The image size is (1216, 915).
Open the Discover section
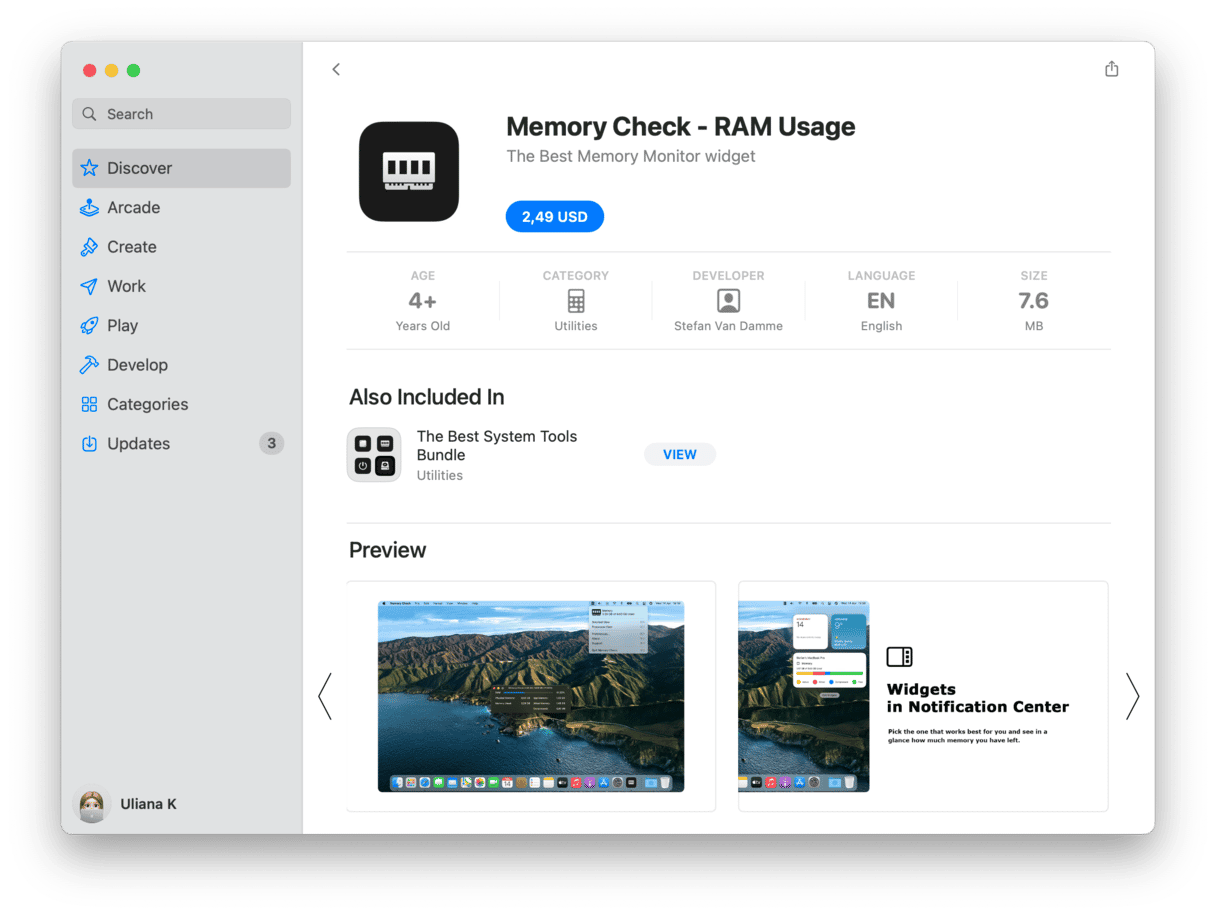tap(181, 168)
